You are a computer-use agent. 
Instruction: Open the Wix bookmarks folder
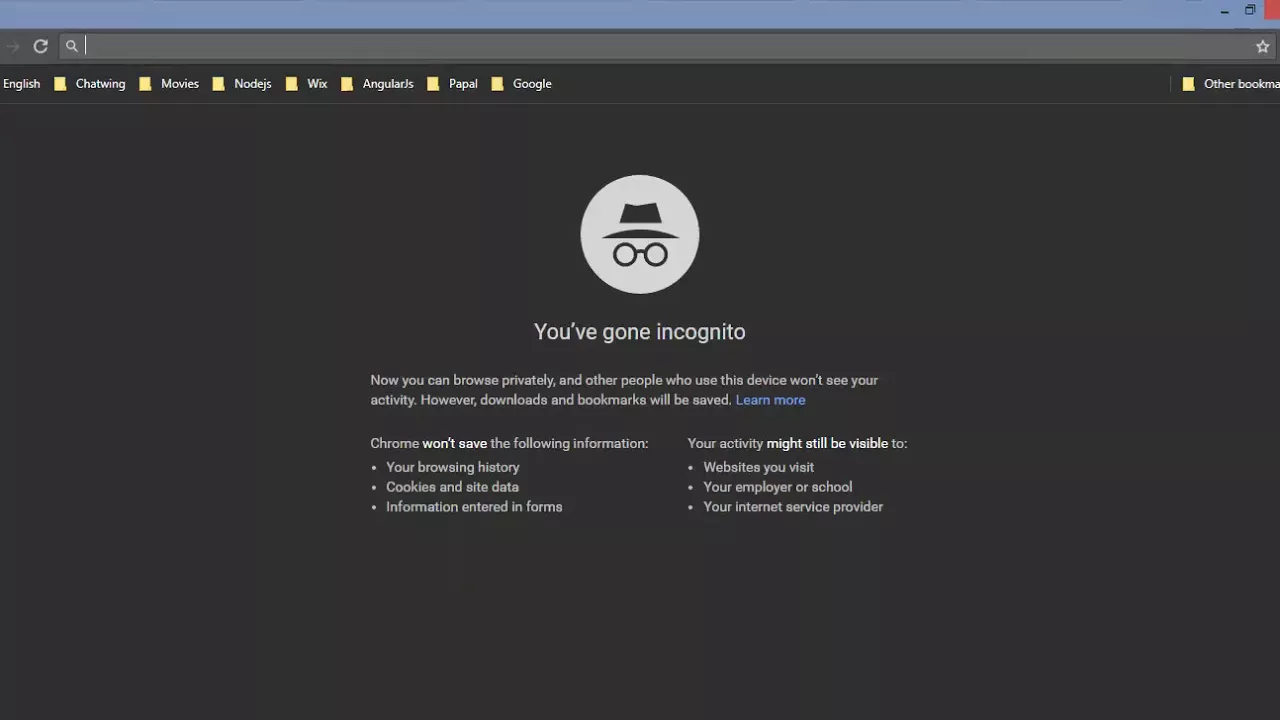(x=307, y=84)
